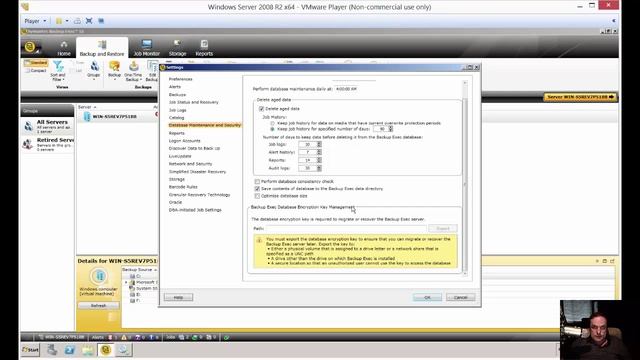Open Logon Accounts settings
This screenshot has width=640, height=360.
(x=184, y=141)
